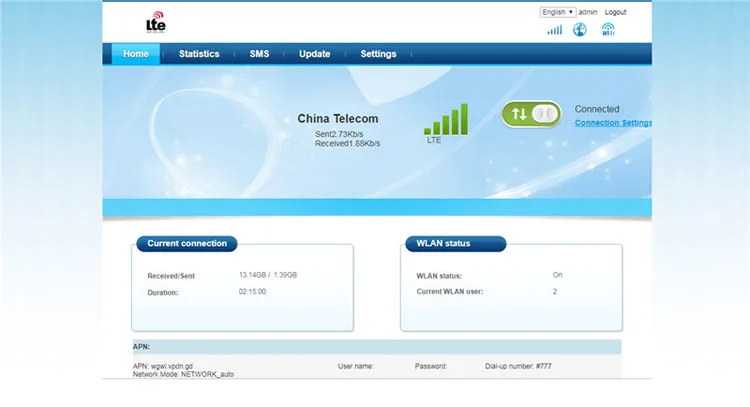The height and width of the screenshot is (407, 750).
Task: Open the English language dropdown
Action: pyautogui.click(x=557, y=12)
